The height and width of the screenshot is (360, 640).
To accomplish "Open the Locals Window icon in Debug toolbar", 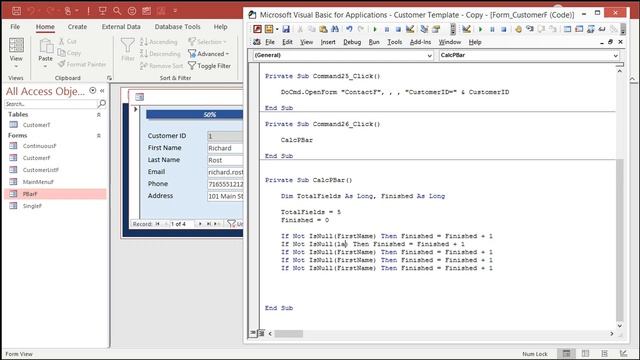I will click(567, 29).
